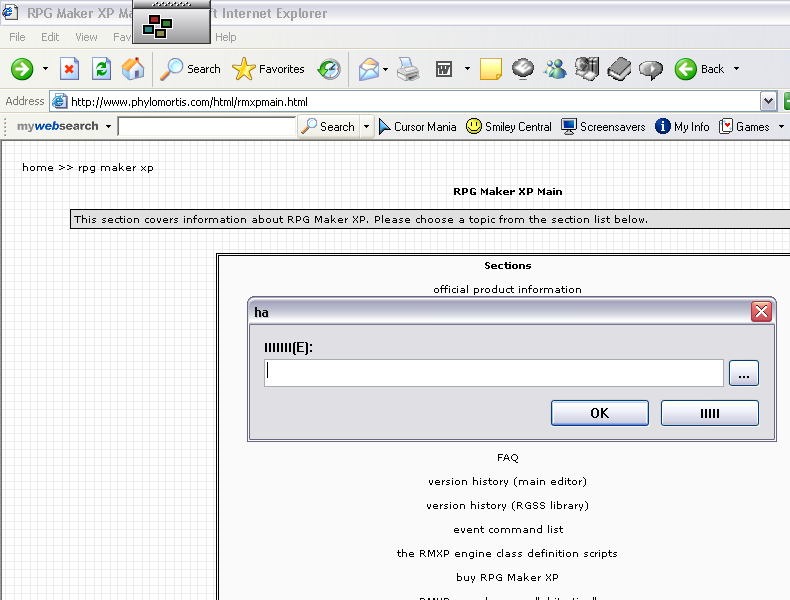Click the page icon in address bar

(x=59, y=101)
